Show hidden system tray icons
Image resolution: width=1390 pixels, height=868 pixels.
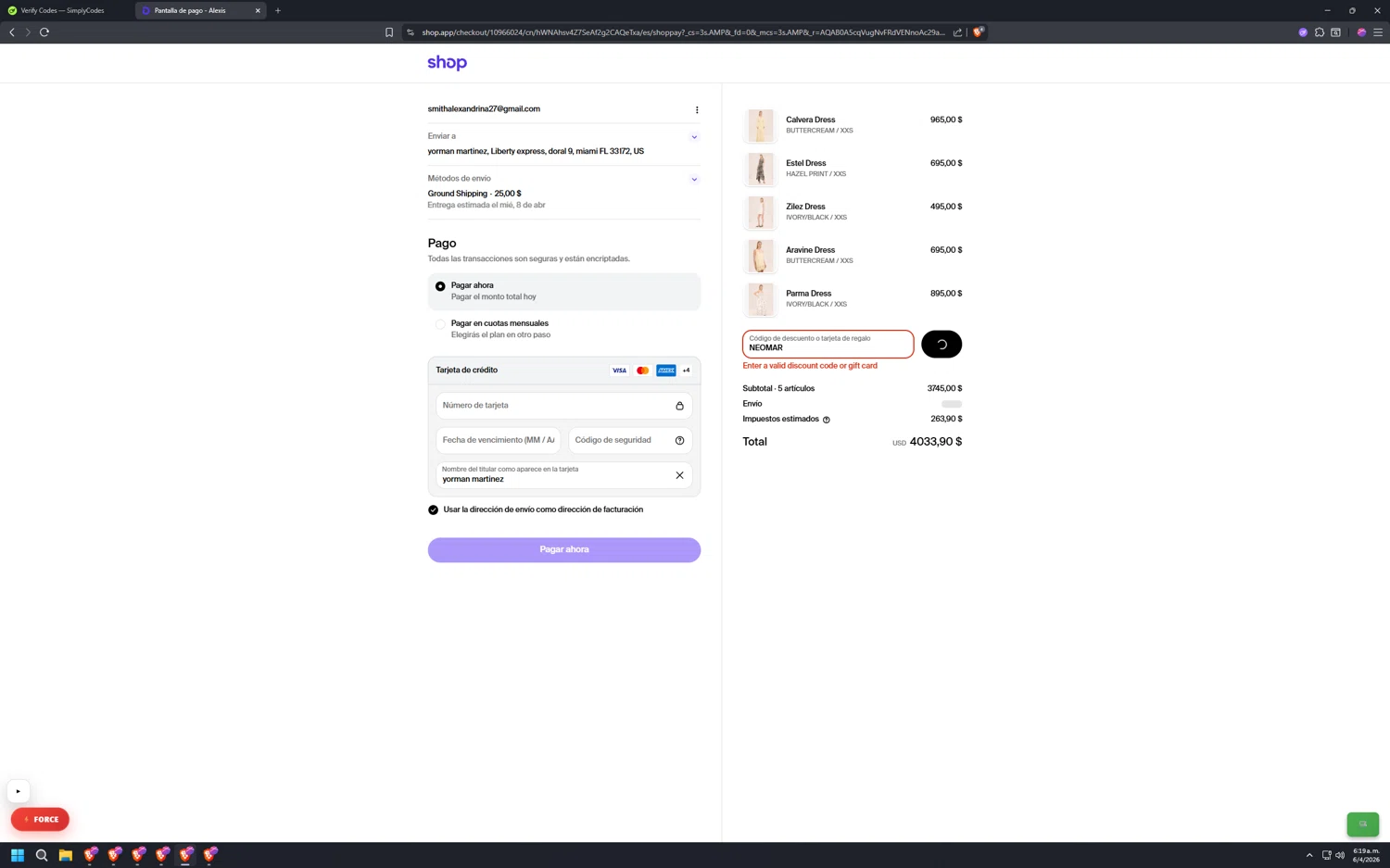point(1309,855)
